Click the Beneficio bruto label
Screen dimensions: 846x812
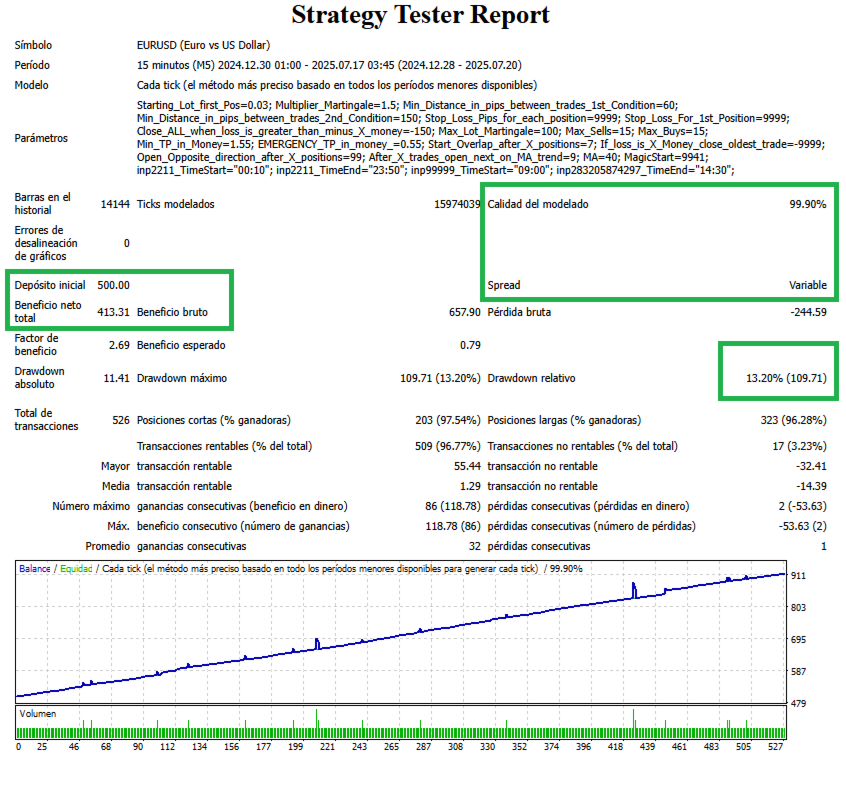point(172,312)
